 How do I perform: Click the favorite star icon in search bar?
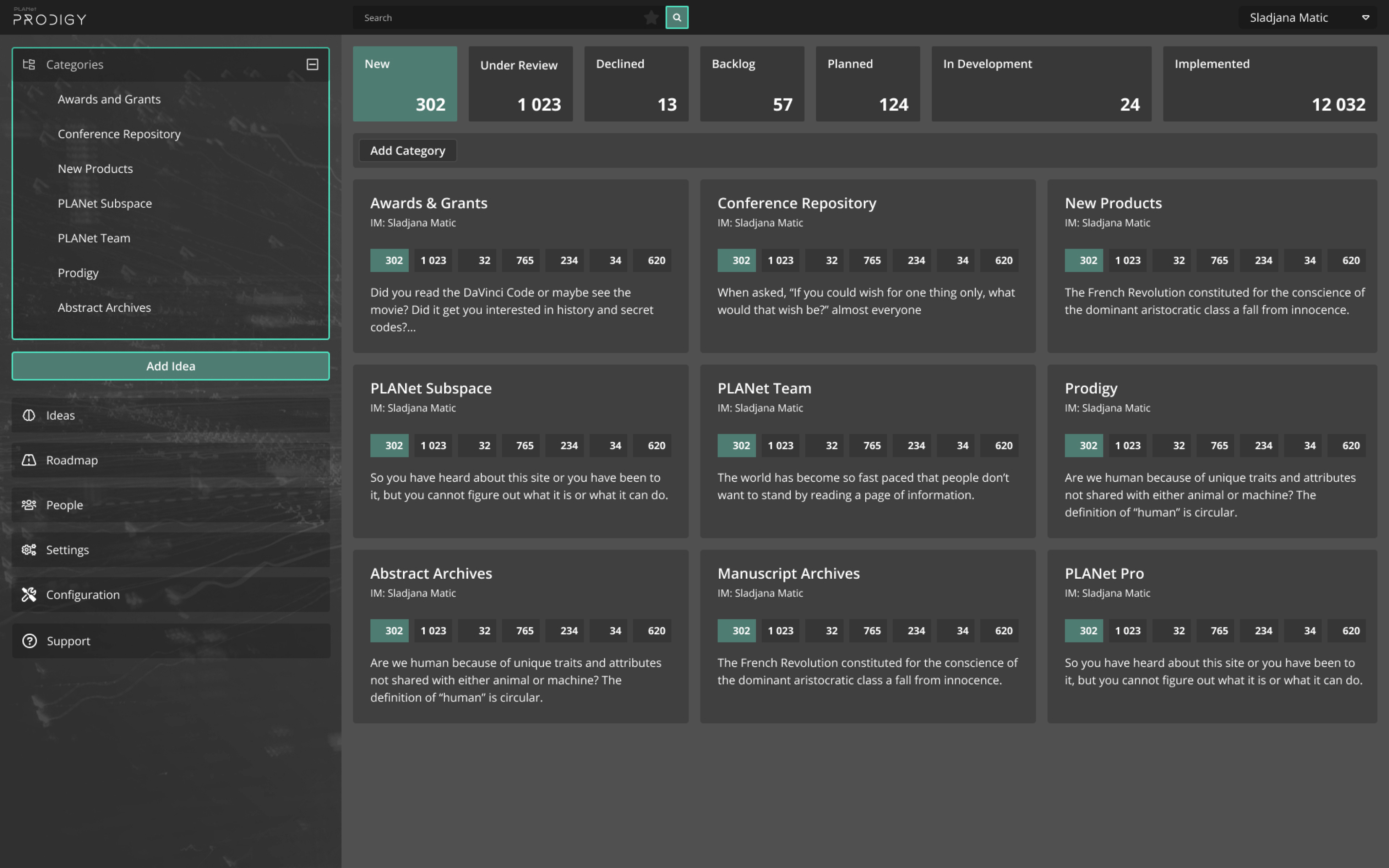(x=651, y=18)
